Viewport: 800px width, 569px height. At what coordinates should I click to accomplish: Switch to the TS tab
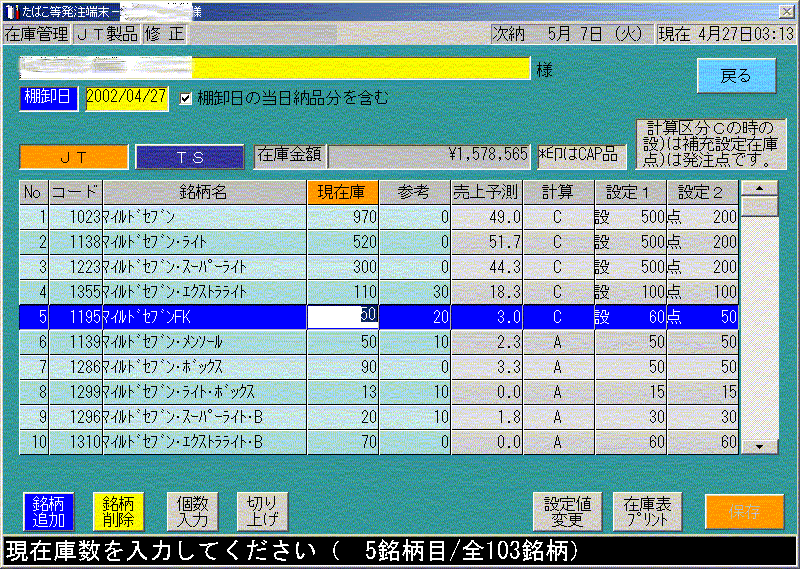pos(190,157)
